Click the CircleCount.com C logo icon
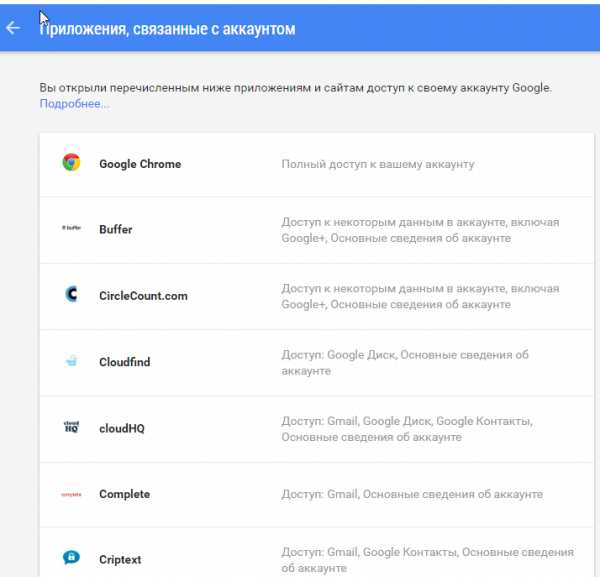600x577 pixels. (72, 294)
